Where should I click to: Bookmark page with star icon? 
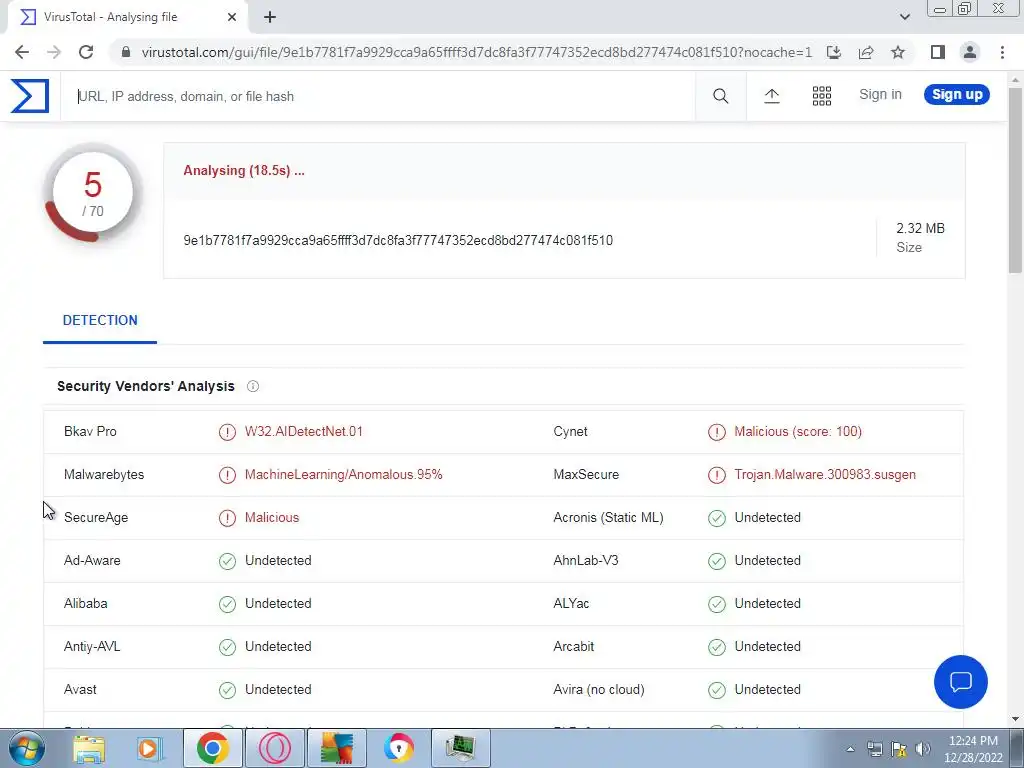[x=898, y=52]
